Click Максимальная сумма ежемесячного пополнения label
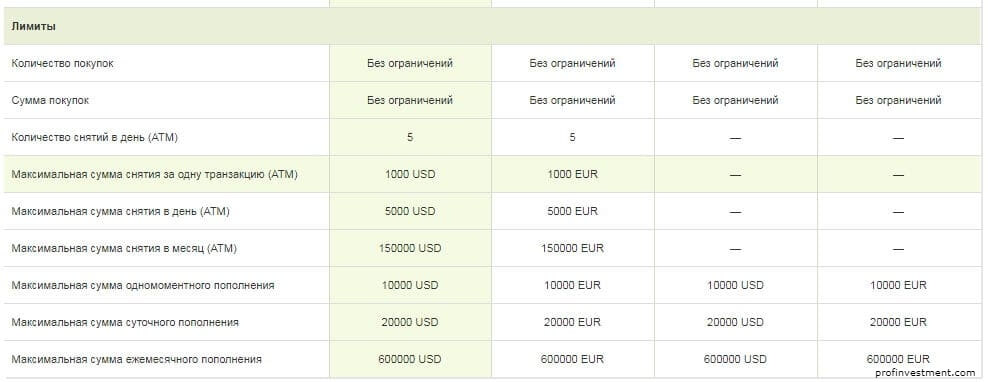Image resolution: width=988 pixels, height=382 pixels. click(x=136, y=360)
